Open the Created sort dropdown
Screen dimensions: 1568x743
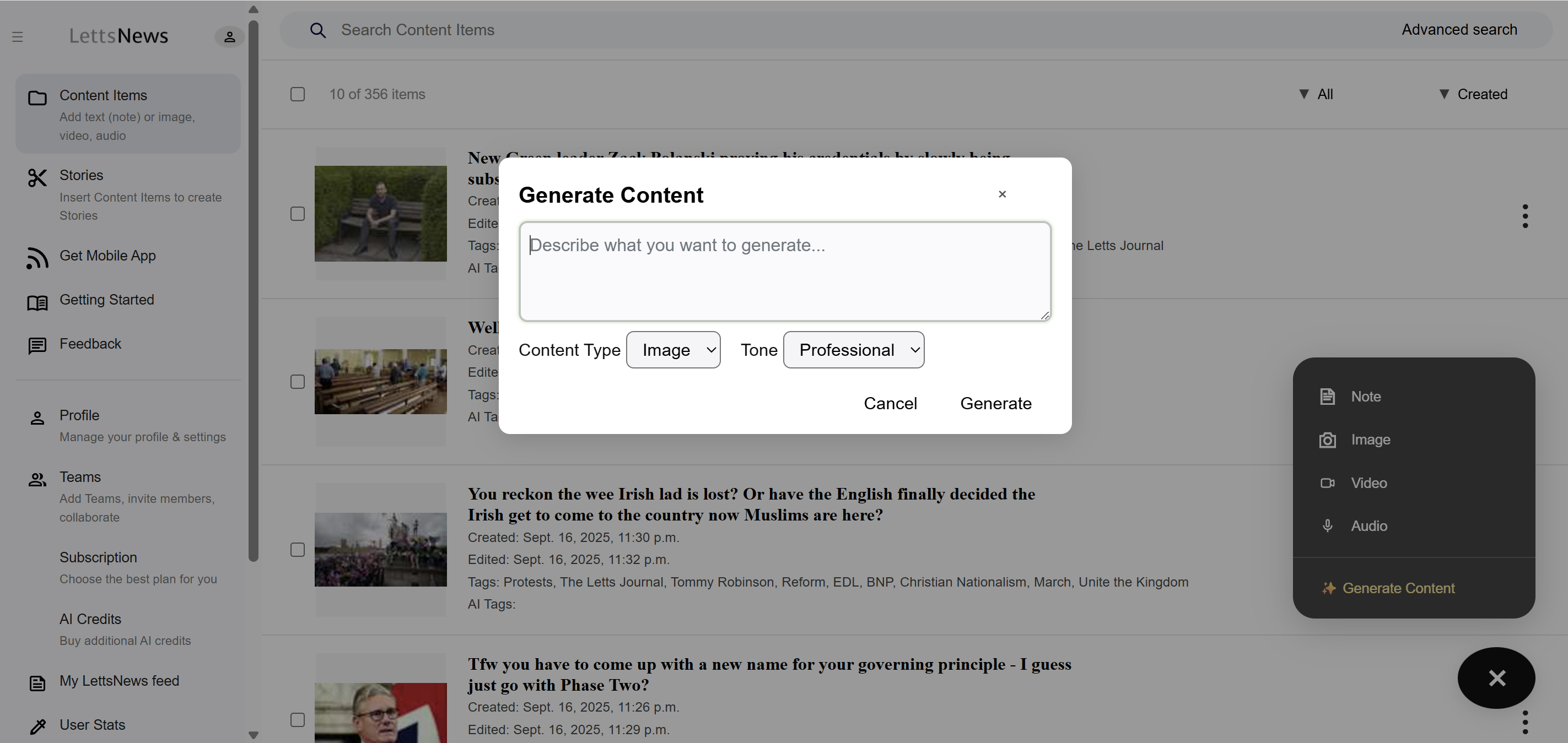[x=1473, y=94]
